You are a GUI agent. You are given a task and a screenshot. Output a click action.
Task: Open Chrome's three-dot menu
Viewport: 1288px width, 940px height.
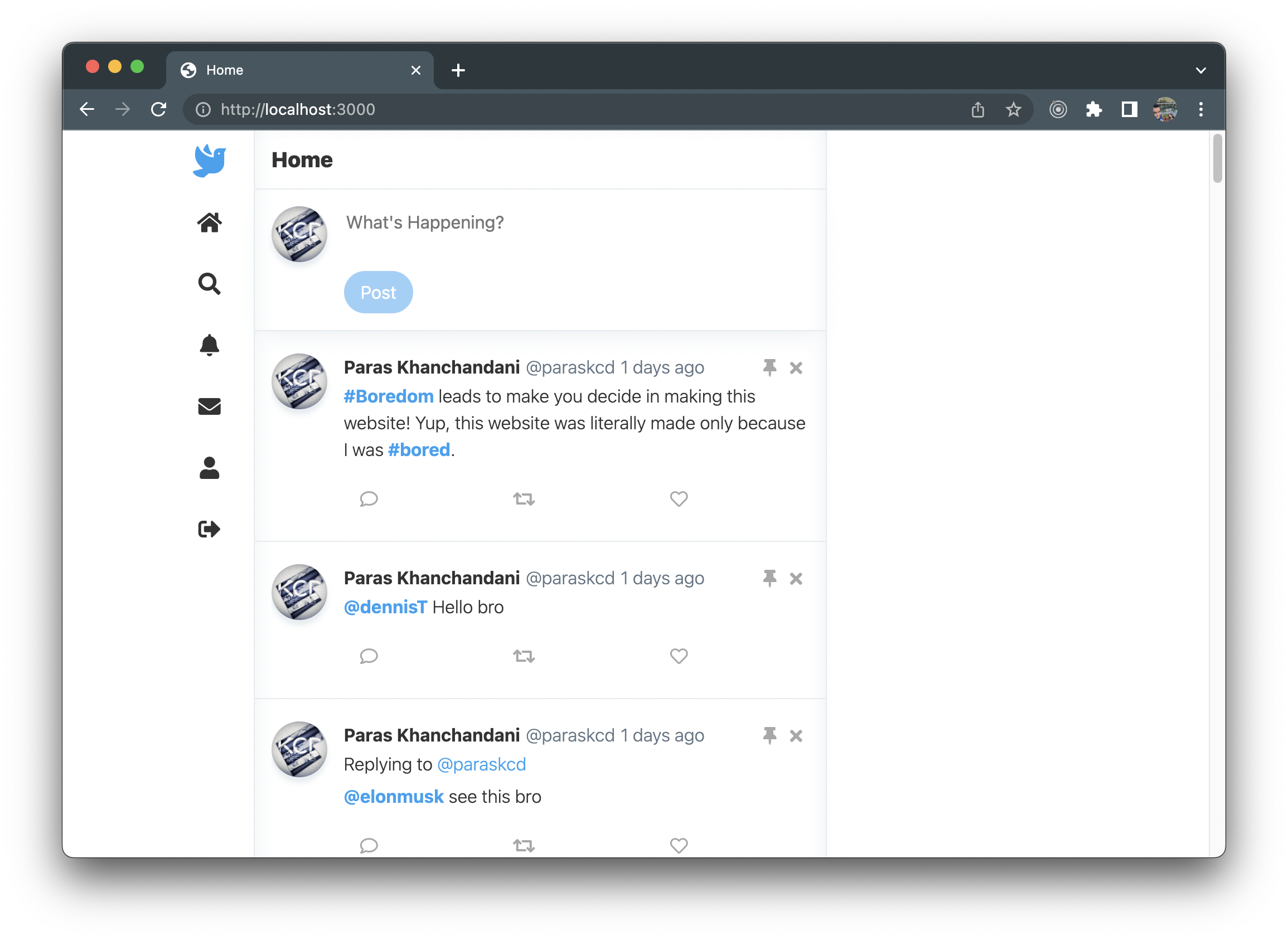1200,109
